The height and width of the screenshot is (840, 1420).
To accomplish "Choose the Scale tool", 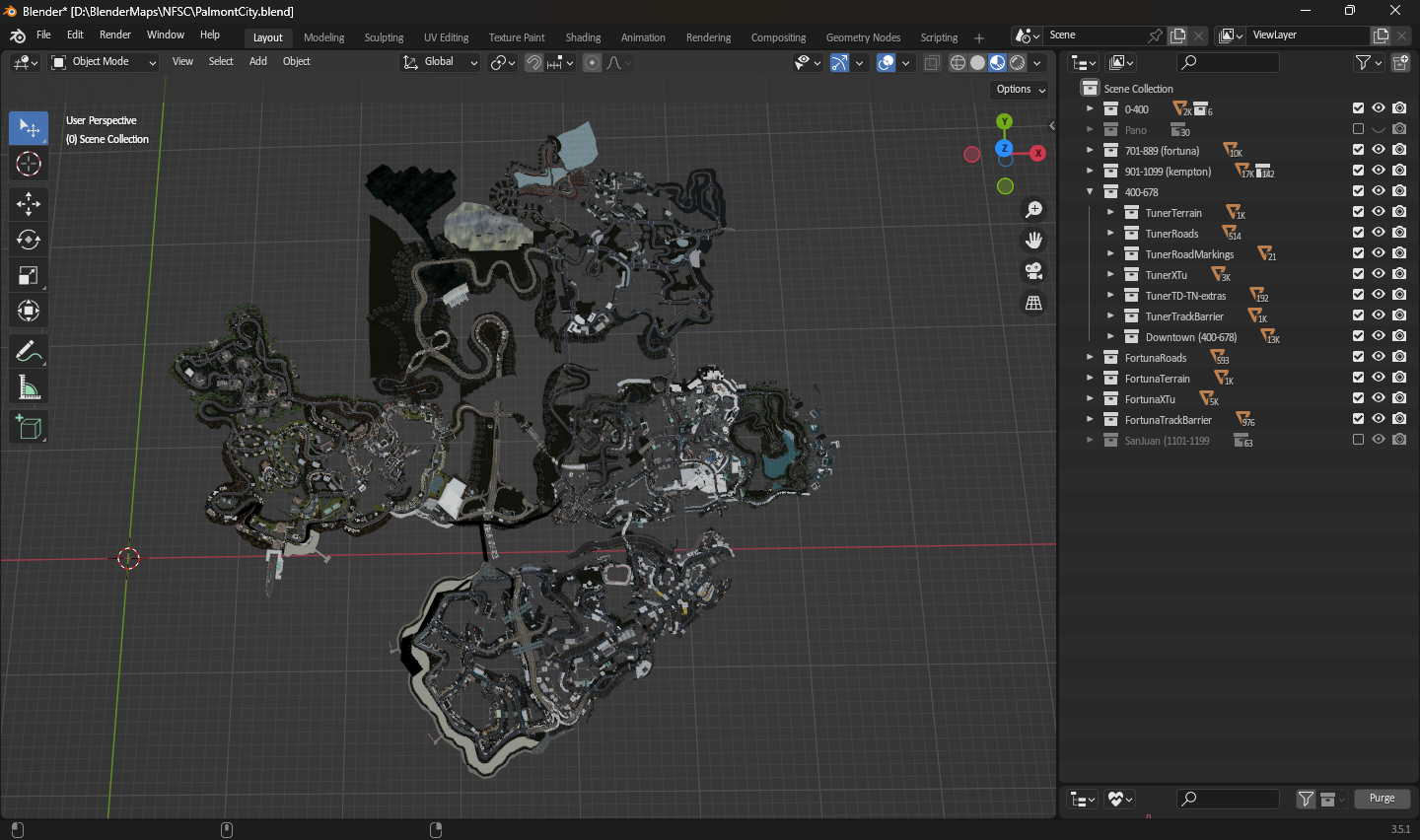I will (29, 276).
